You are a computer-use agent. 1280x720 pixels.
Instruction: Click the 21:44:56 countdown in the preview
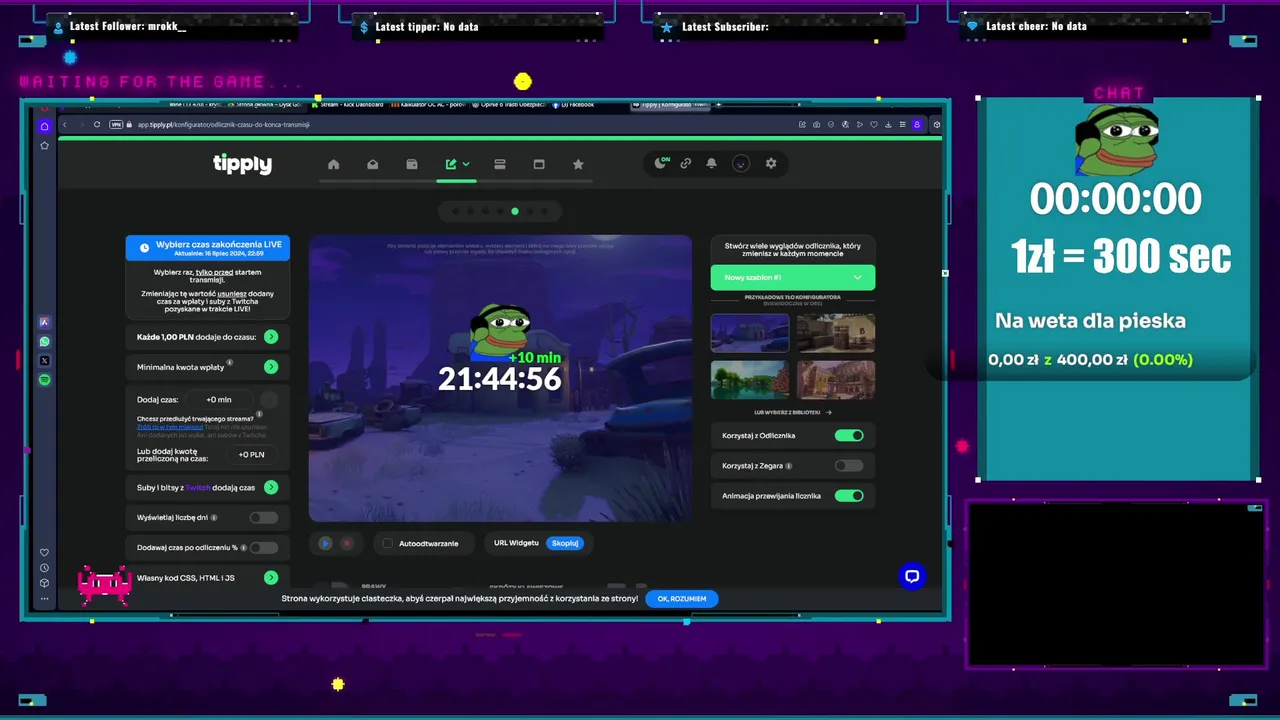499,379
